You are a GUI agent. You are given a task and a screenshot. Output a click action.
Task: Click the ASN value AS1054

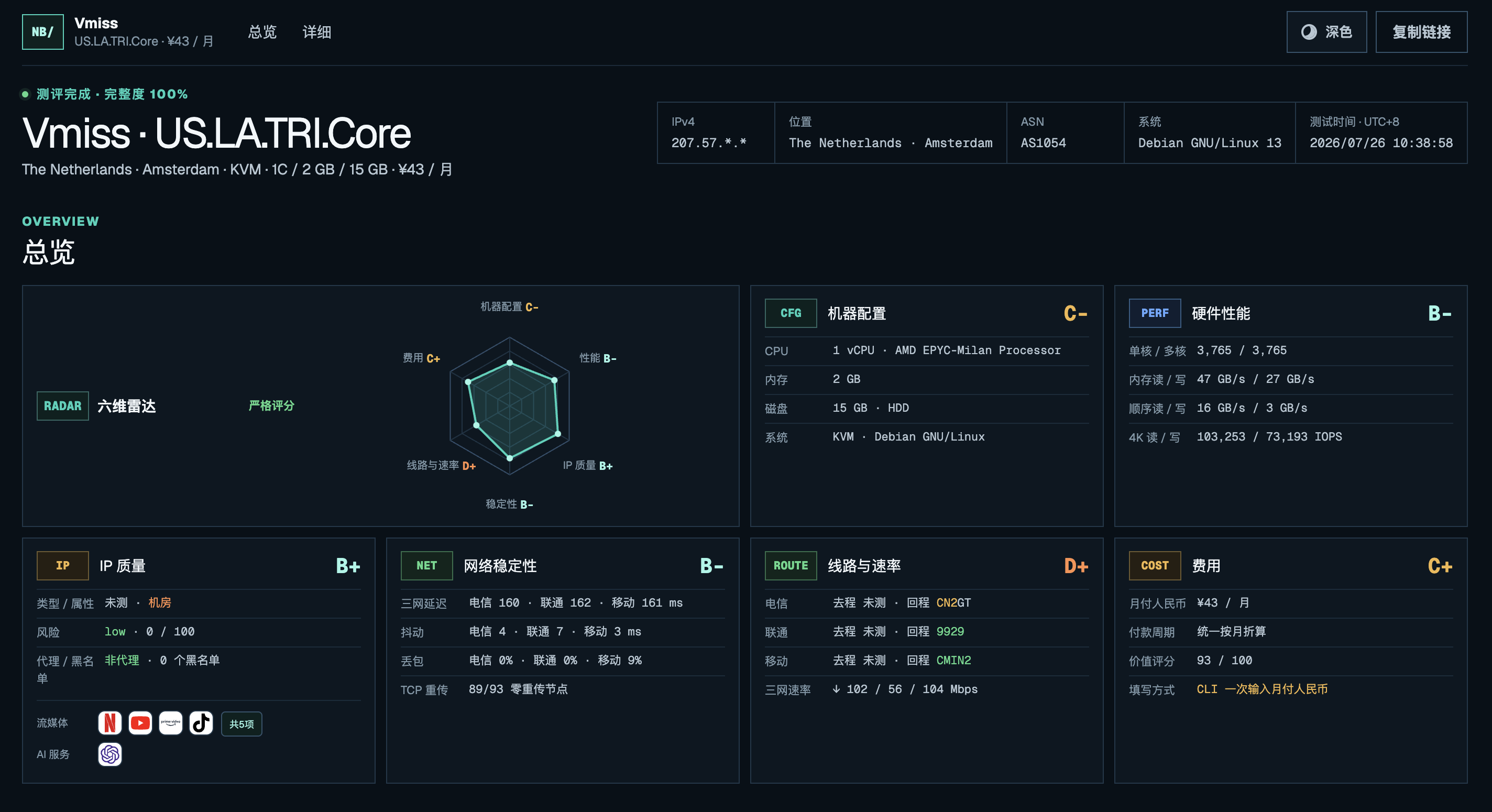1043,143
